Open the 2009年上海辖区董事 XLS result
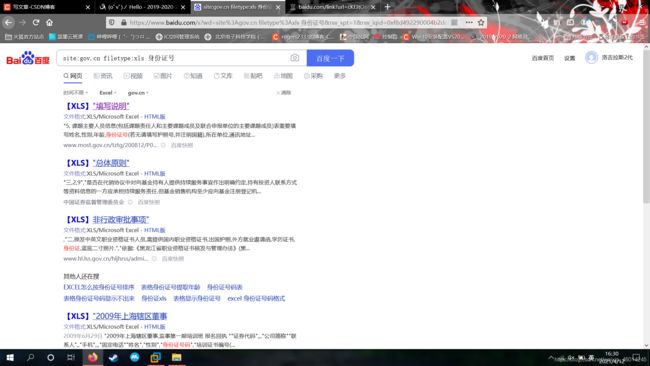The image size is (650, 366). coord(130,316)
